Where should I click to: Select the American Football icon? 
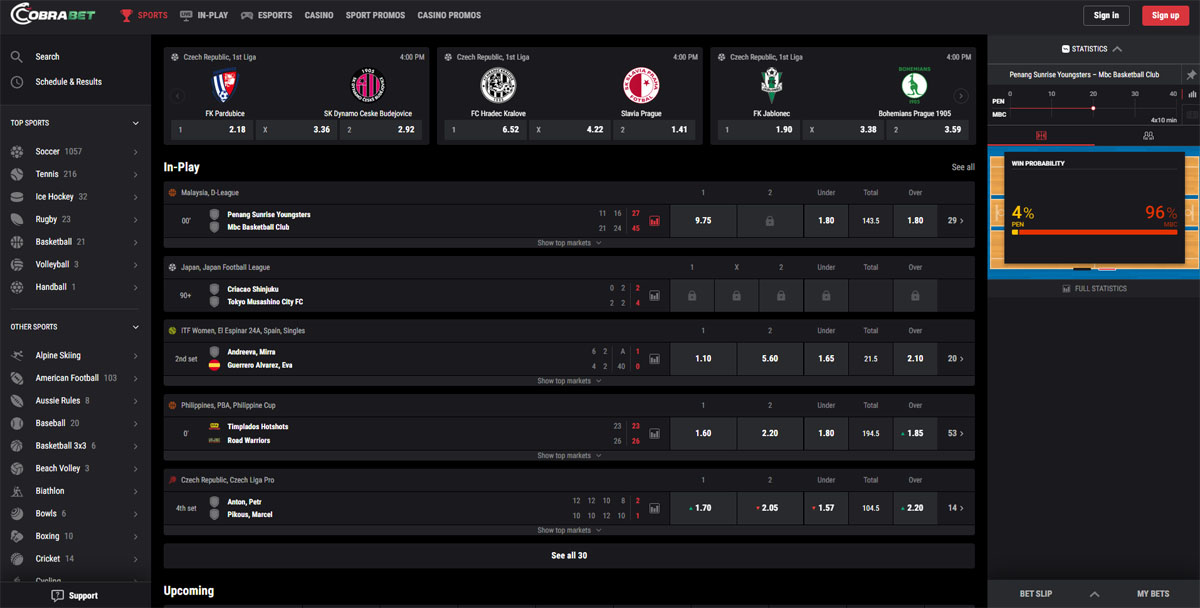click(x=17, y=378)
